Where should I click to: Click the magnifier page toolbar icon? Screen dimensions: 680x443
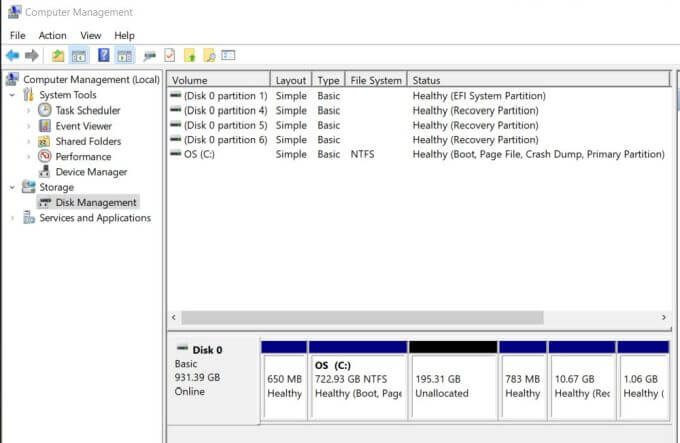point(209,55)
